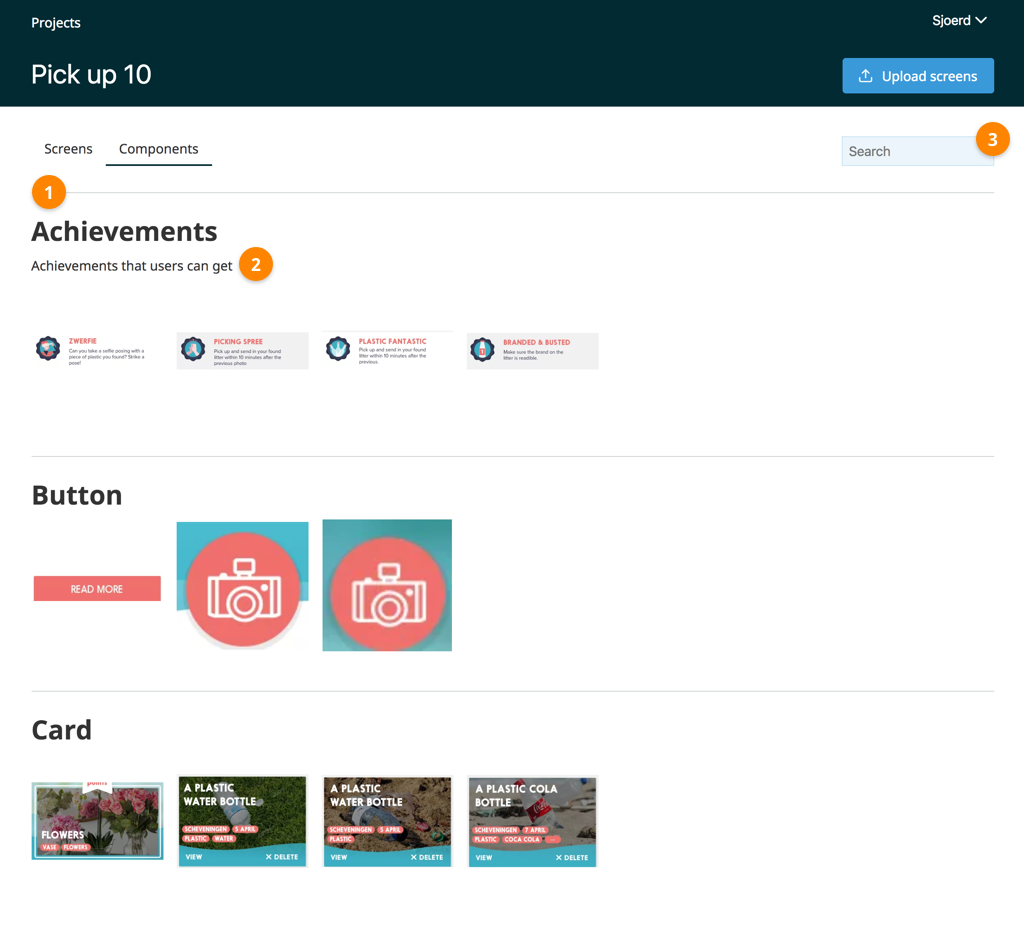
Task: Focus the Search input field
Action: pos(908,152)
